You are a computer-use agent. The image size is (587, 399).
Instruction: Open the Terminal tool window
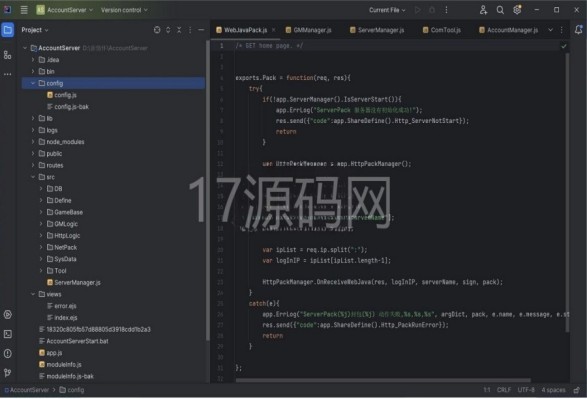[x=7, y=334]
